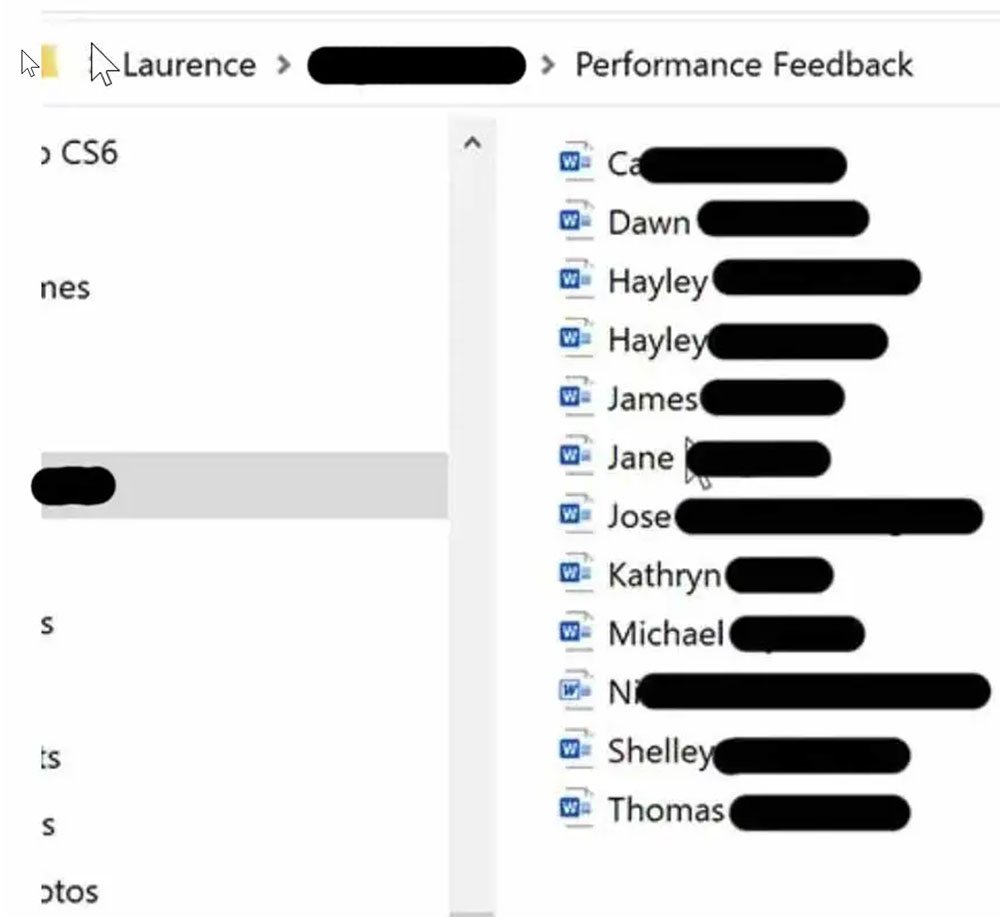The height and width of the screenshot is (917, 1000).
Task: Select the highlighted item in navigation pane
Action: click(240, 485)
